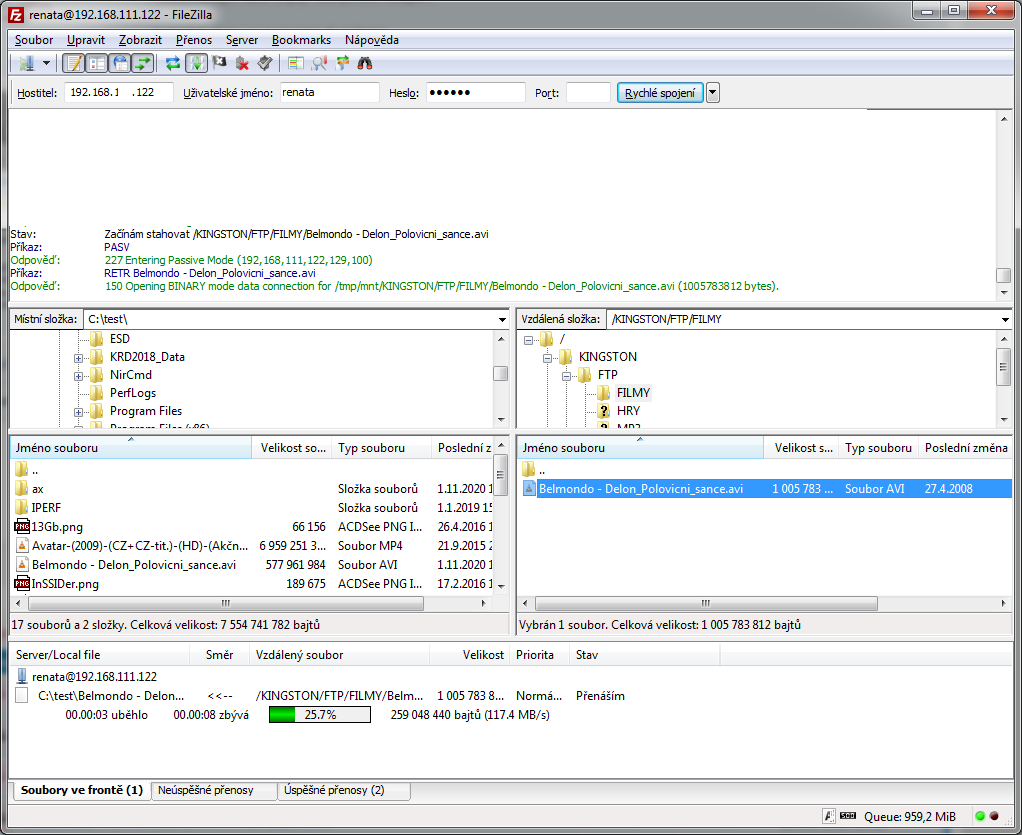The height and width of the screenshot is (835, 1022).
Task: Click the refresh file lists icon
Action: 173,63
